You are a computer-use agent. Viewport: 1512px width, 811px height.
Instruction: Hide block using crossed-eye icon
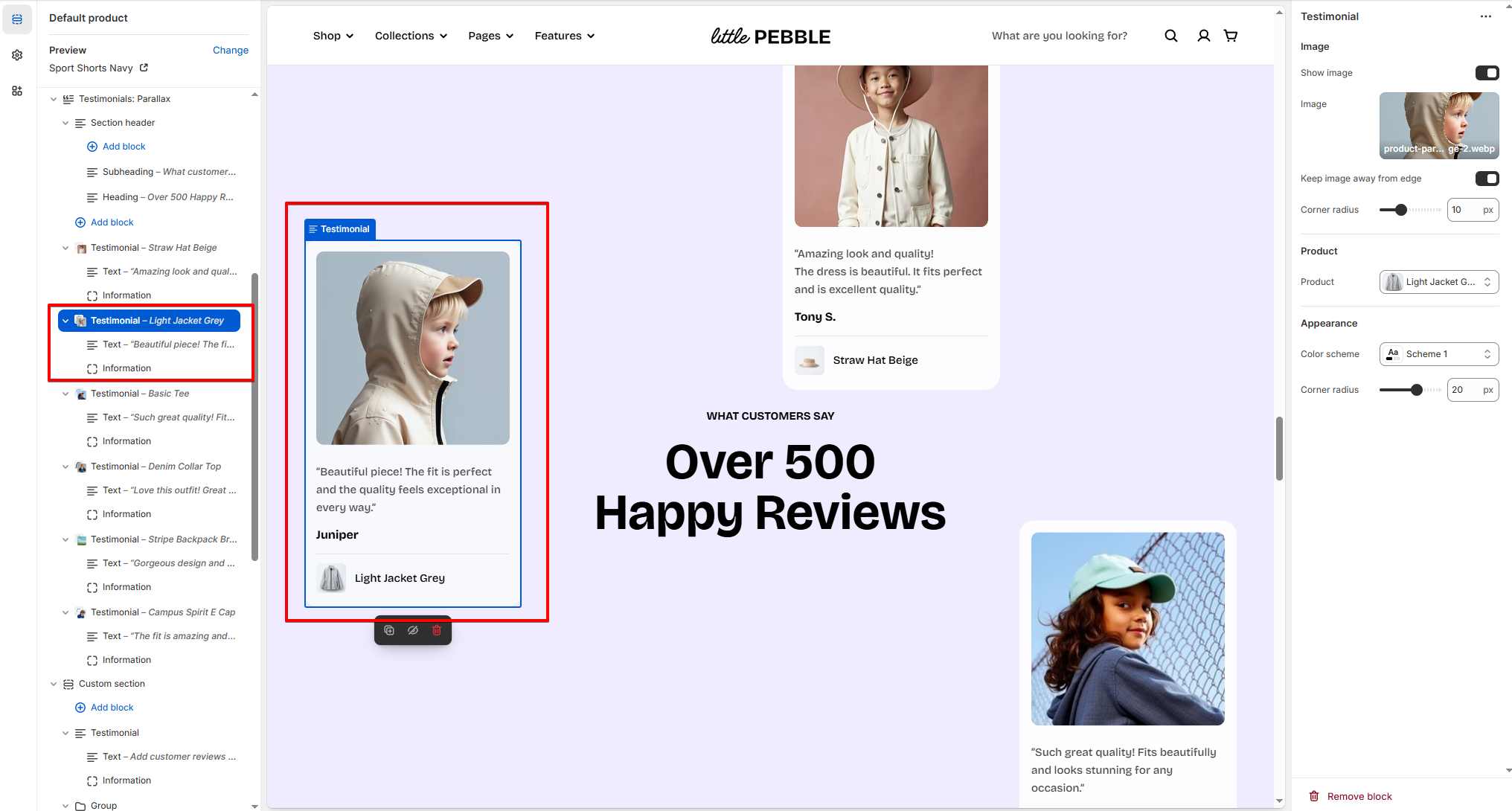tap(413, 630)
